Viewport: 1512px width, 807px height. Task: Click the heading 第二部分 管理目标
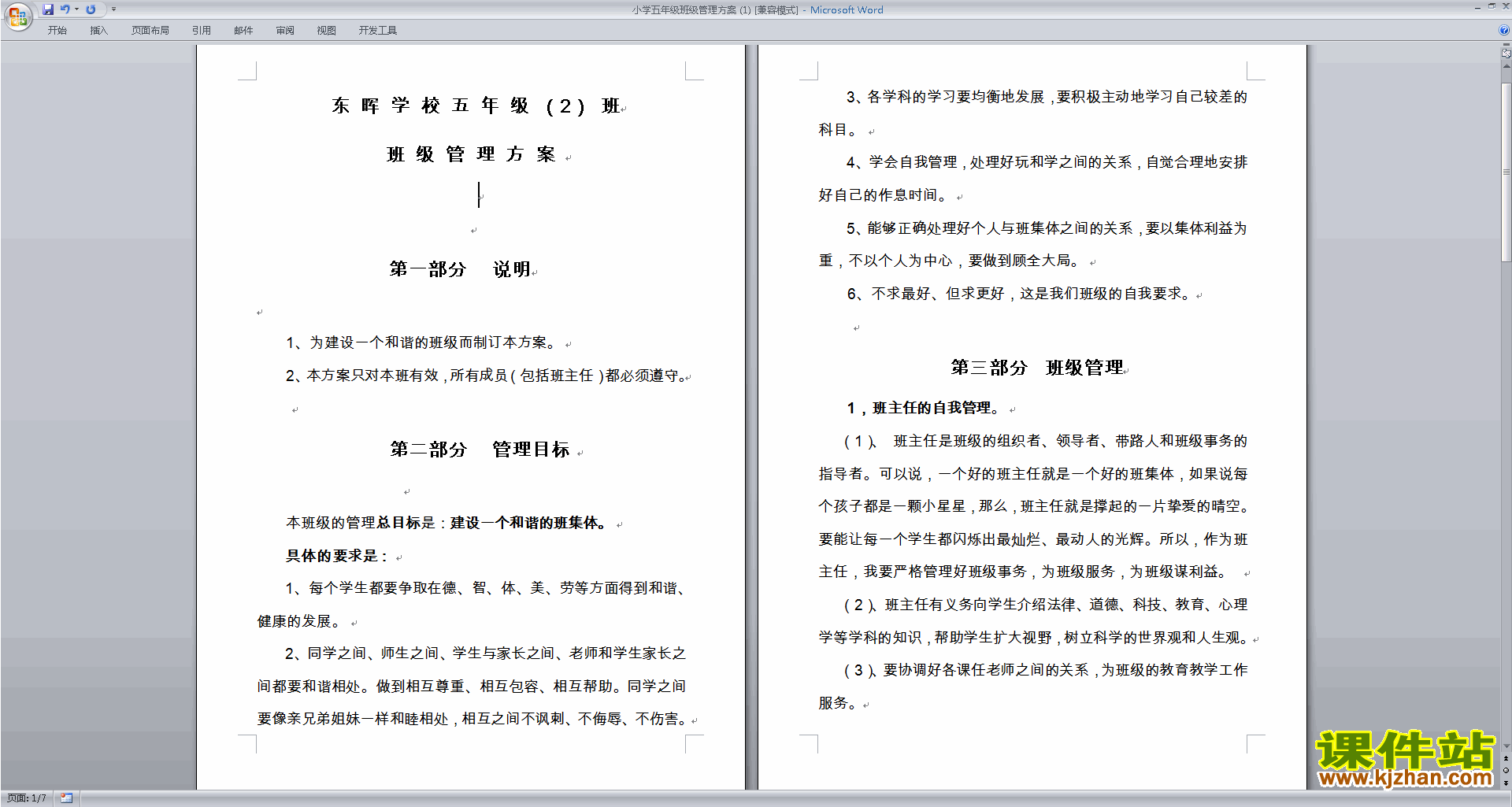480,450
